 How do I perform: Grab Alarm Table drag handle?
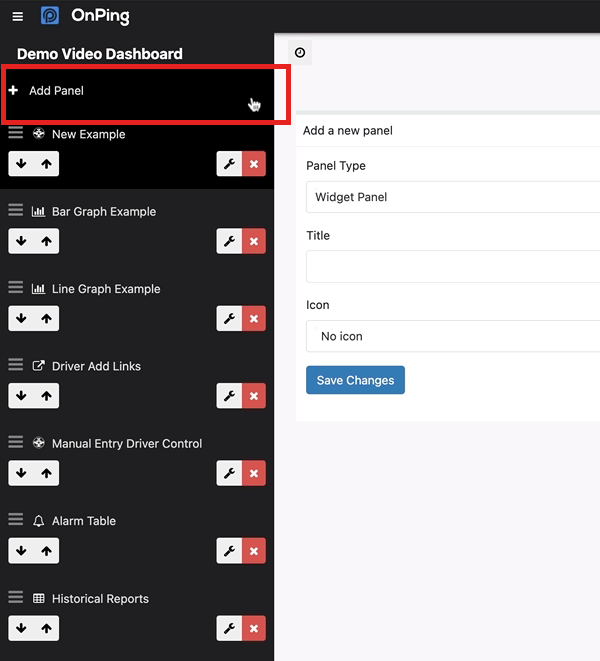tap(16, 519)
